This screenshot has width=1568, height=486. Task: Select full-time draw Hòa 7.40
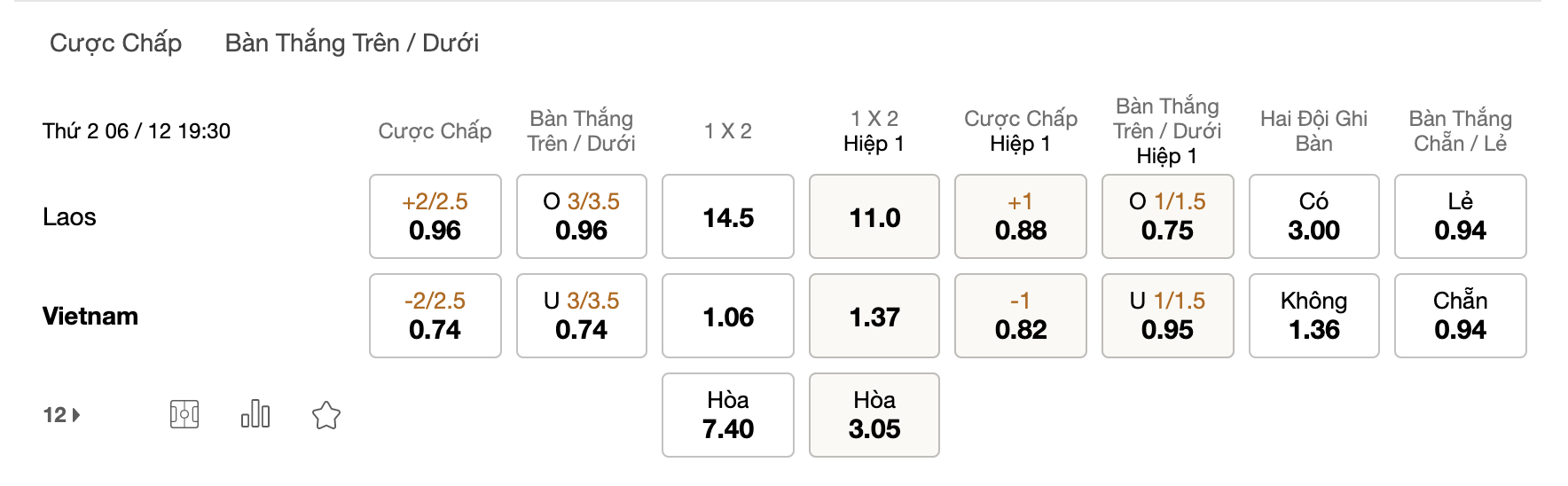pyautogui.click(x=728, y=415)
